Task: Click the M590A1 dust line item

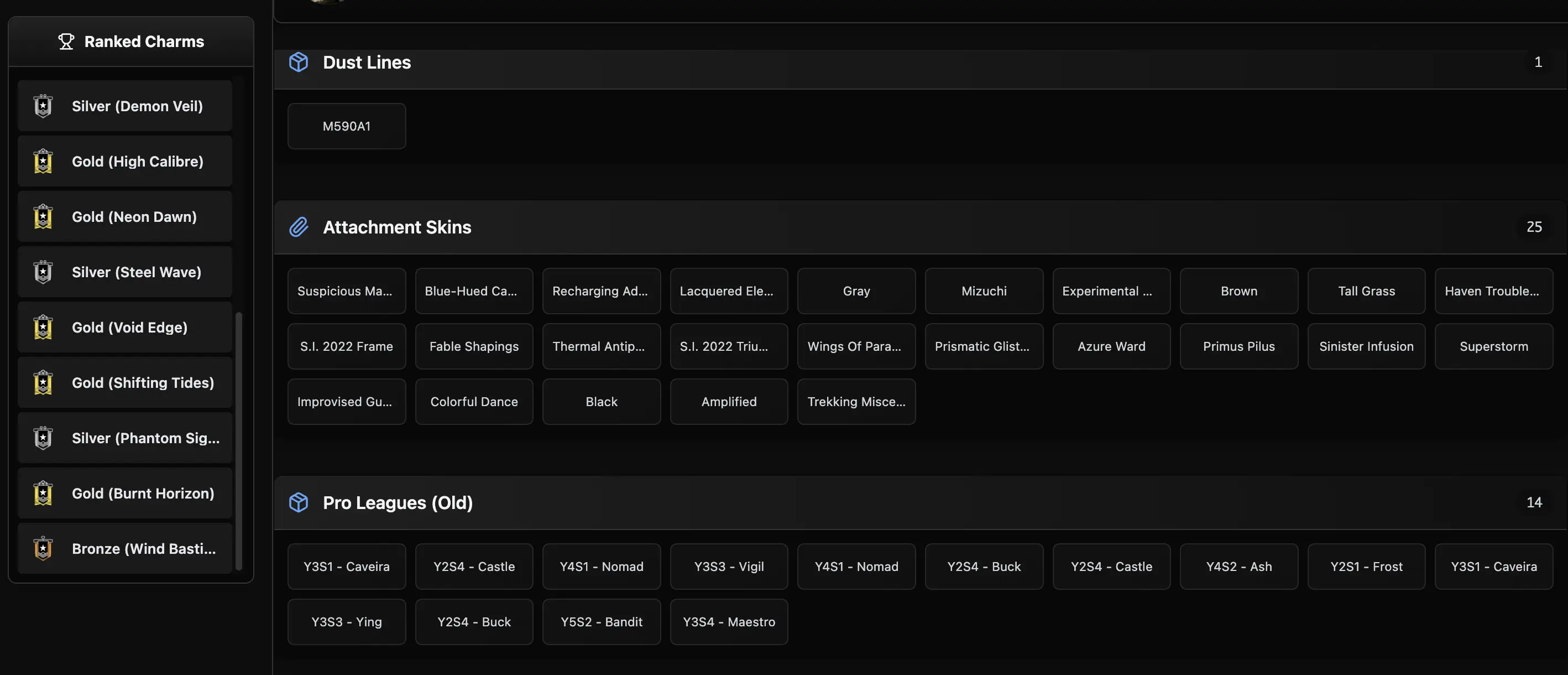Action: pyautogui.click(x=346, y=126)
